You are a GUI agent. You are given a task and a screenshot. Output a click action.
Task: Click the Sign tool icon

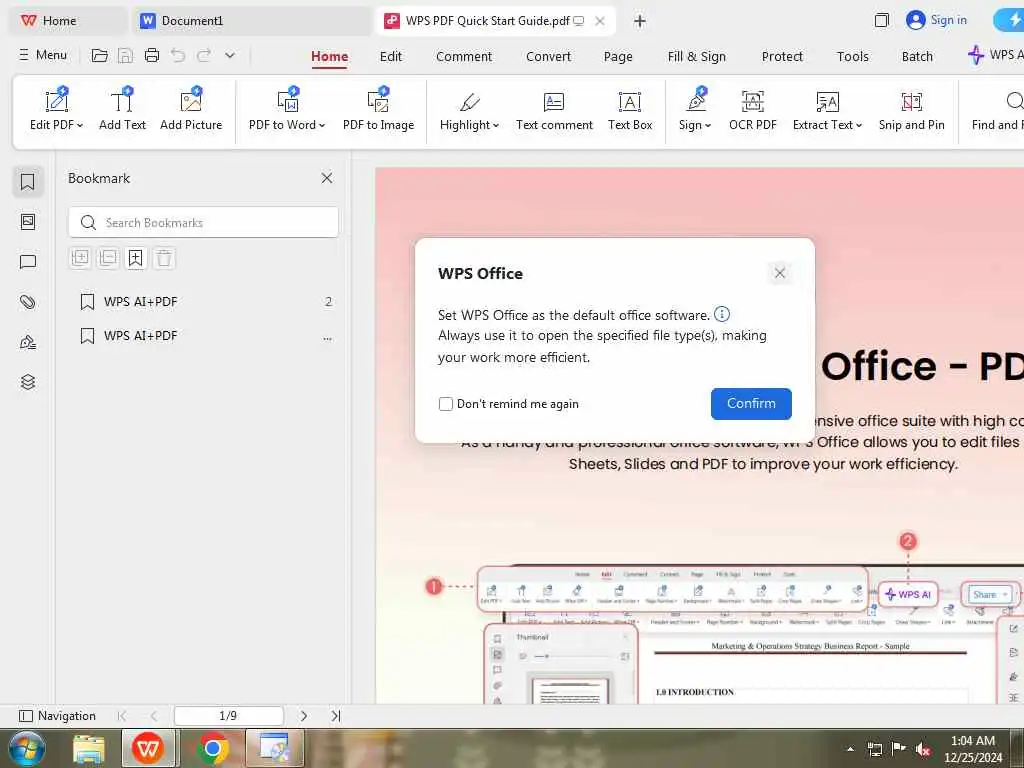click(696, 100)
